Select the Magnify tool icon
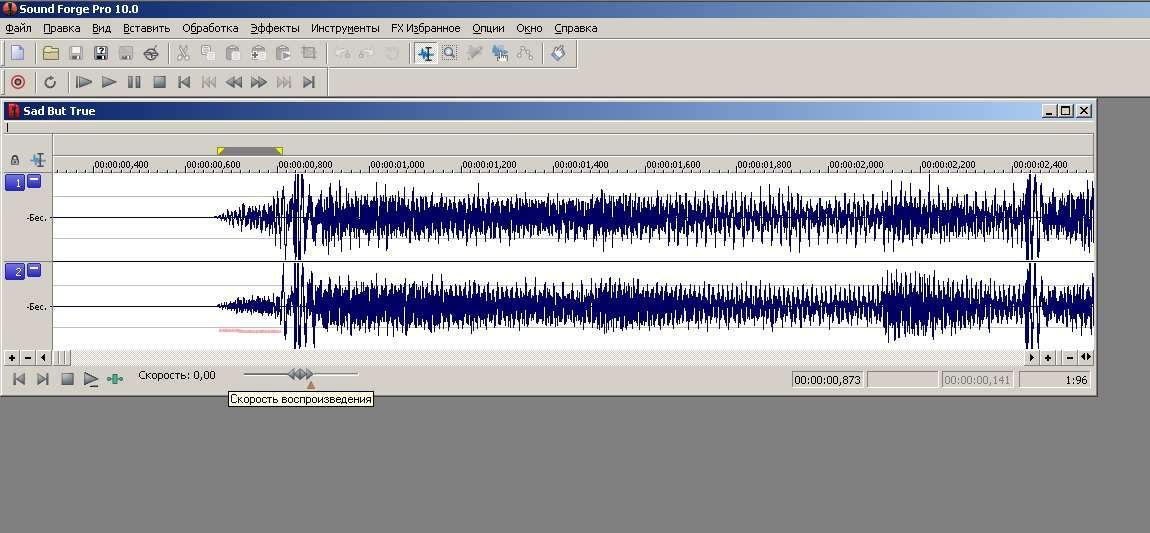Screen dimensions: 1150x533 point(450,53)
